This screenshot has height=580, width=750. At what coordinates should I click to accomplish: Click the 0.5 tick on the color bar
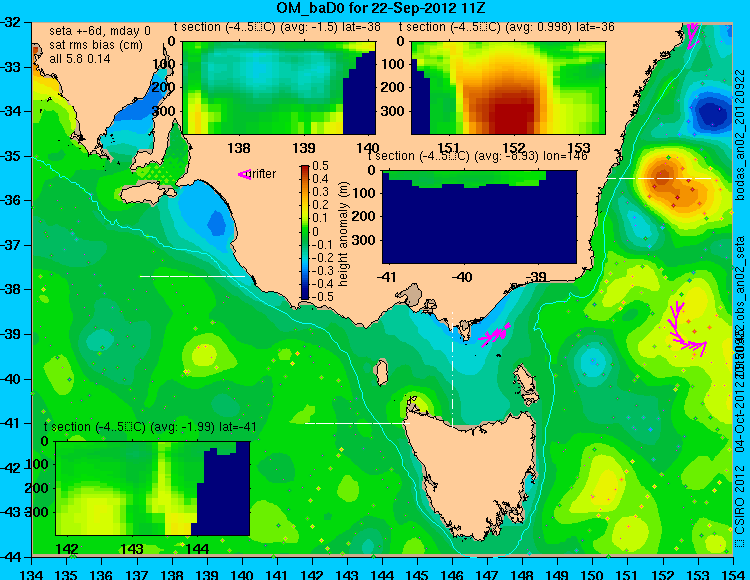pos(320,166)
